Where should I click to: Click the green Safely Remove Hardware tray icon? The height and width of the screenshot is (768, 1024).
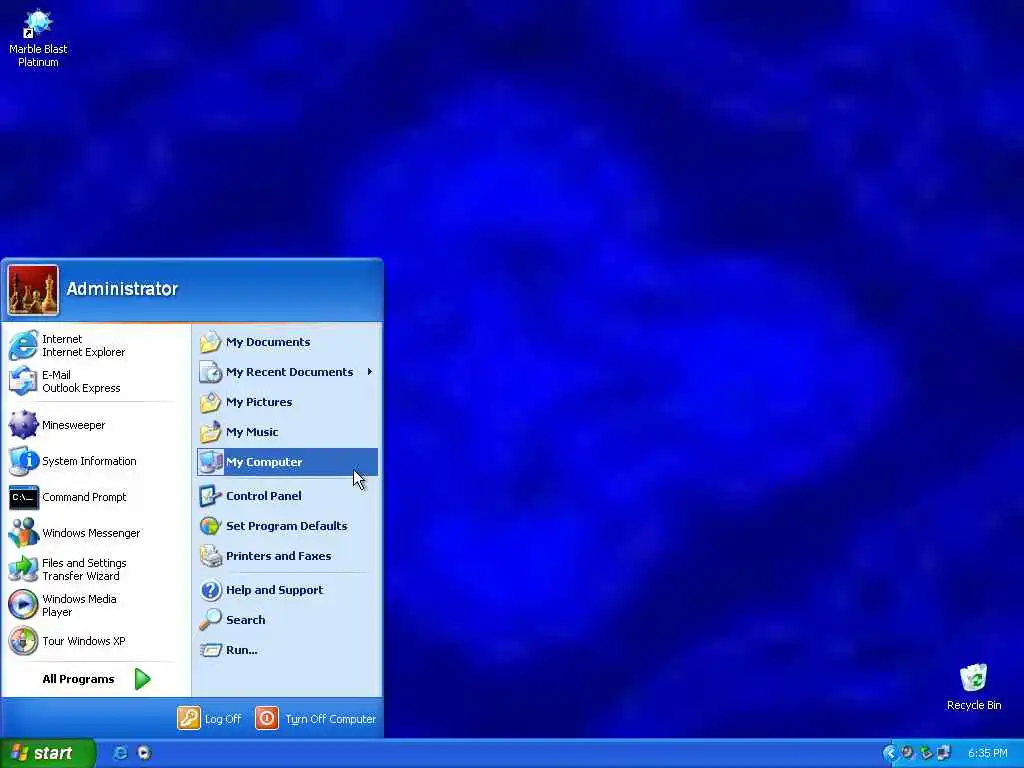(x=925, y=753)
